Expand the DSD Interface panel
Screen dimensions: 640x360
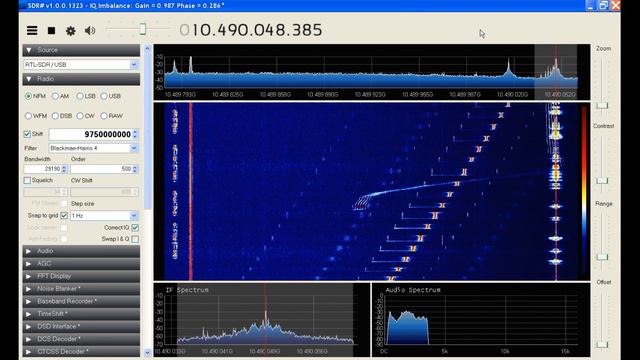(x=81, y=327)
